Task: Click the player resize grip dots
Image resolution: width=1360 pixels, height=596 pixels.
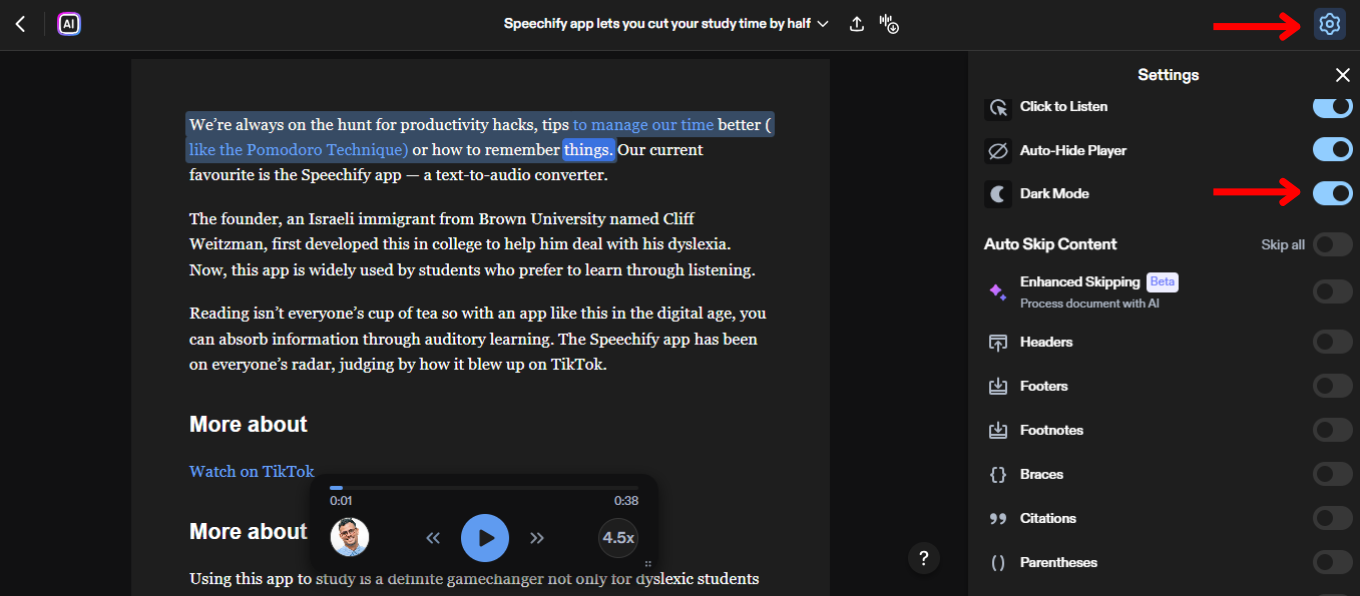Action: (648, 564)
